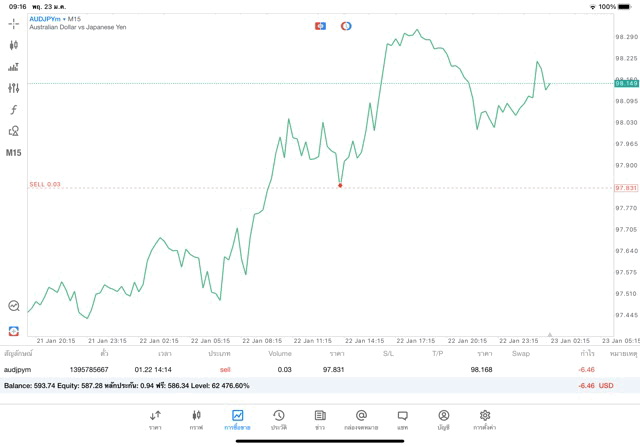640x447 pixels.
Task: Expand the panel using the small triangle handle
Action: point(549,335)
